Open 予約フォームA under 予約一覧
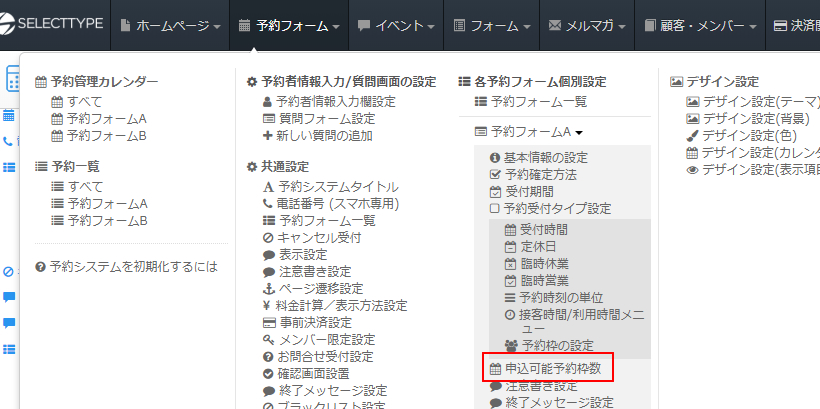 pos(99,203)
